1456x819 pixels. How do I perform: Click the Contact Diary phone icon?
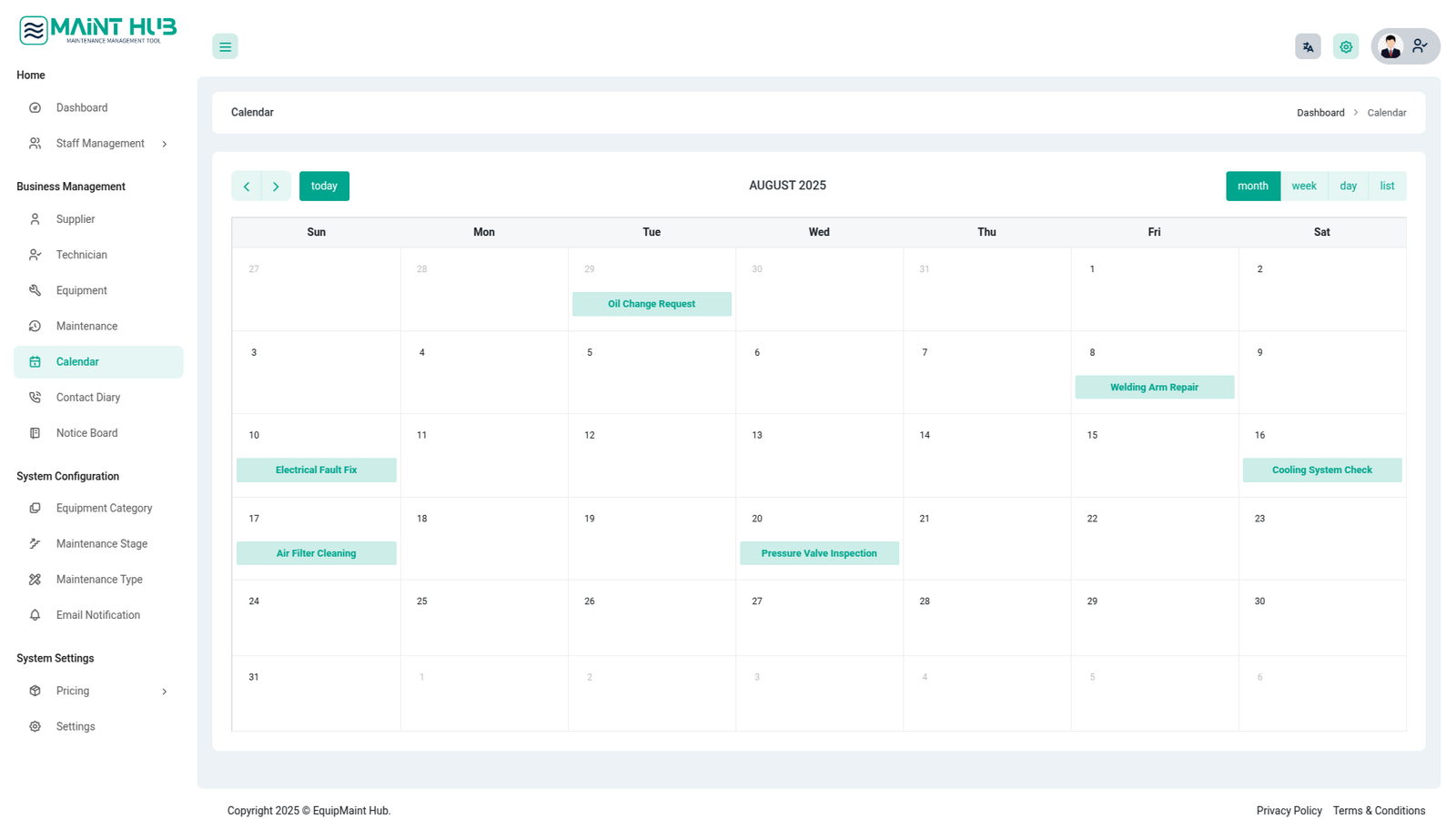click(35, 398)
